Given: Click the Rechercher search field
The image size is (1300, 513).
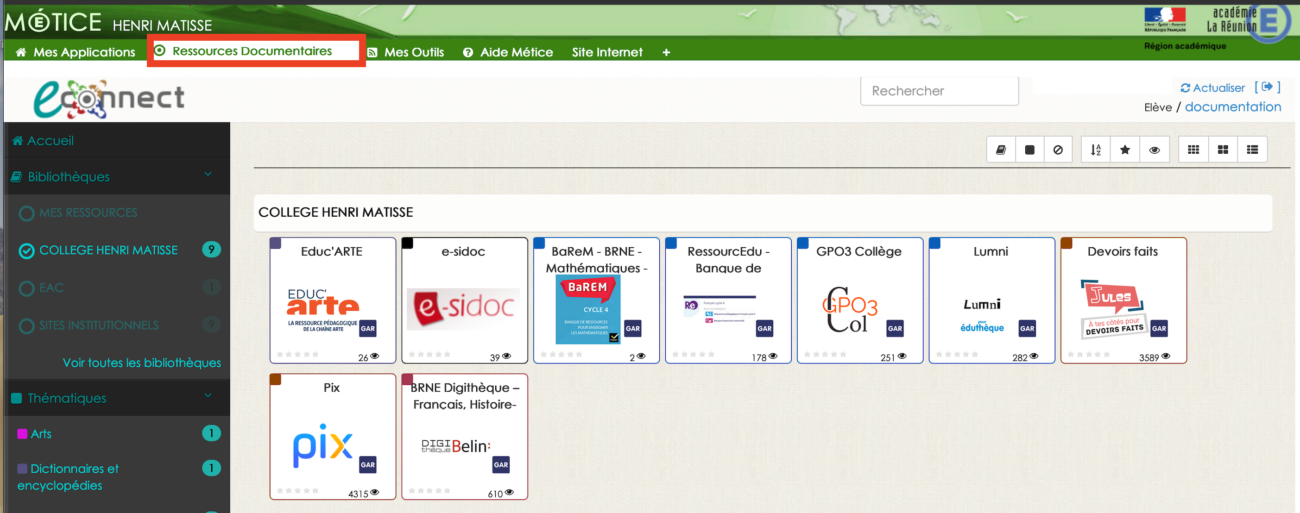Looking at the screenshot, I should [x=938, y=91].
